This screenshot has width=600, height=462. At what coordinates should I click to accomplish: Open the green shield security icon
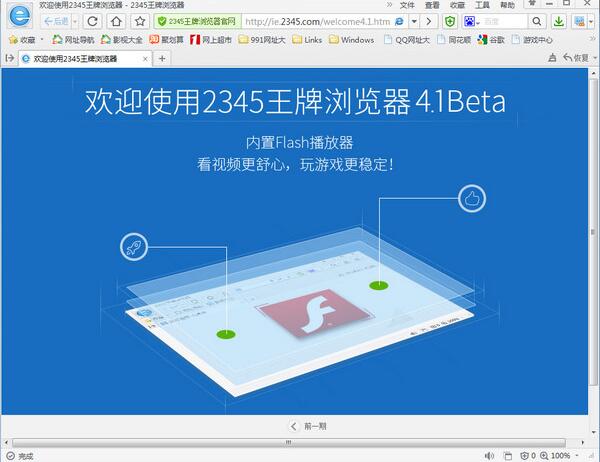point(450,21)
